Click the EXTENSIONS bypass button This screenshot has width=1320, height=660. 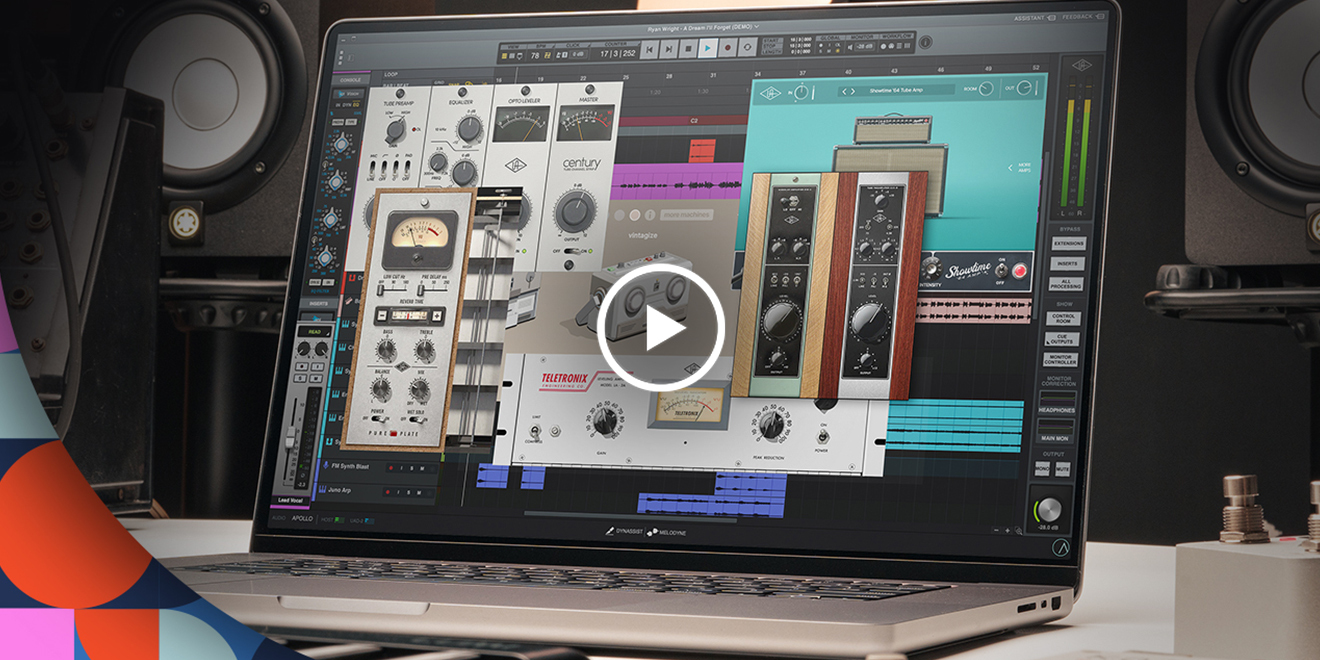tap(1067, 243)
